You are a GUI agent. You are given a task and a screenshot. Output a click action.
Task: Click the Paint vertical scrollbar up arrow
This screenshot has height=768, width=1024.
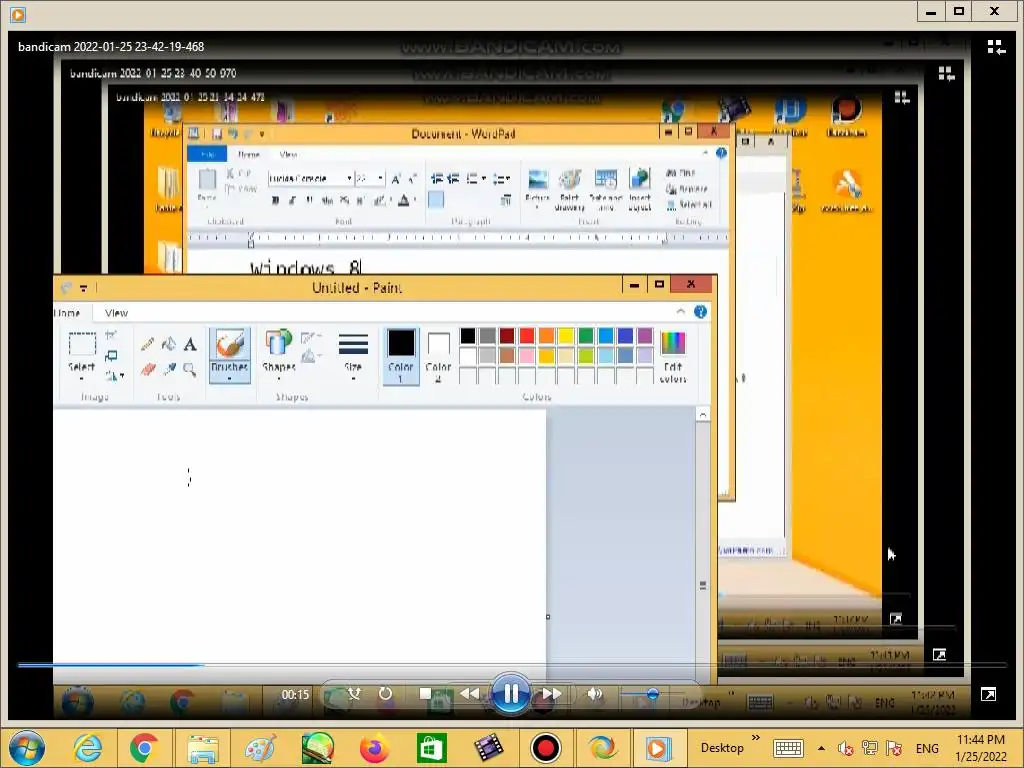click(x=703, y=415)
